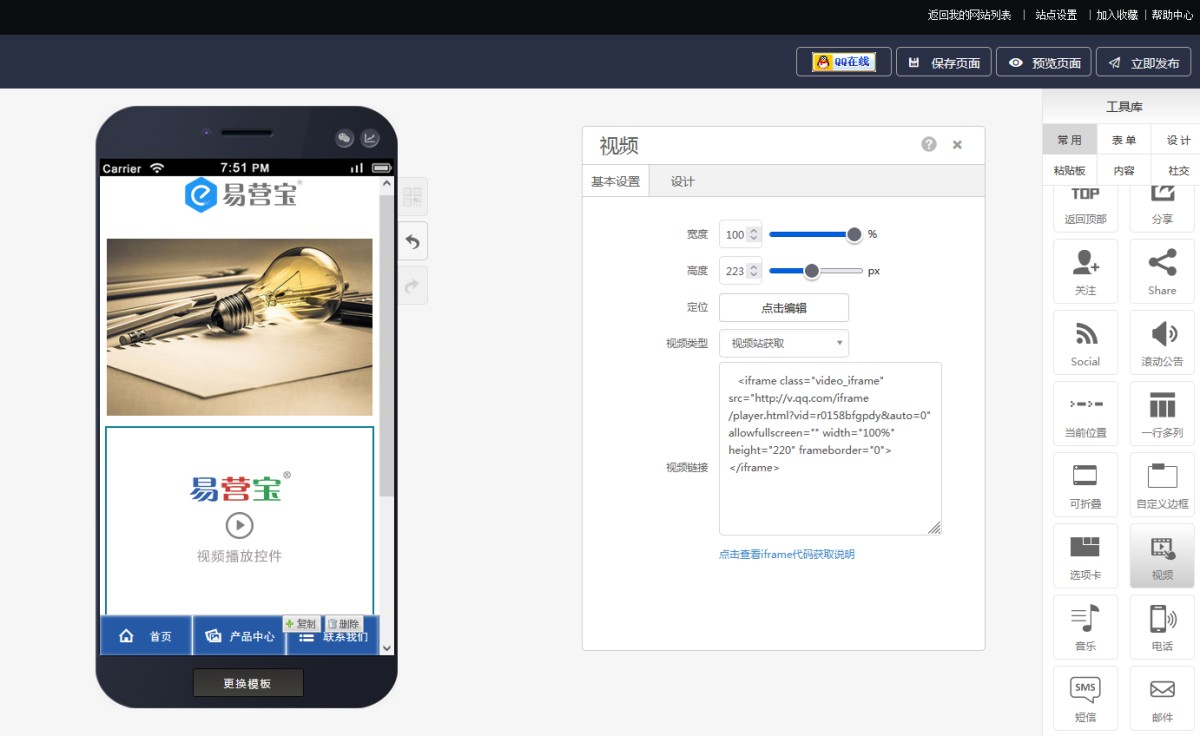Click the QQ在线 contact button
1200x736 pixels.
pos(843,62)
